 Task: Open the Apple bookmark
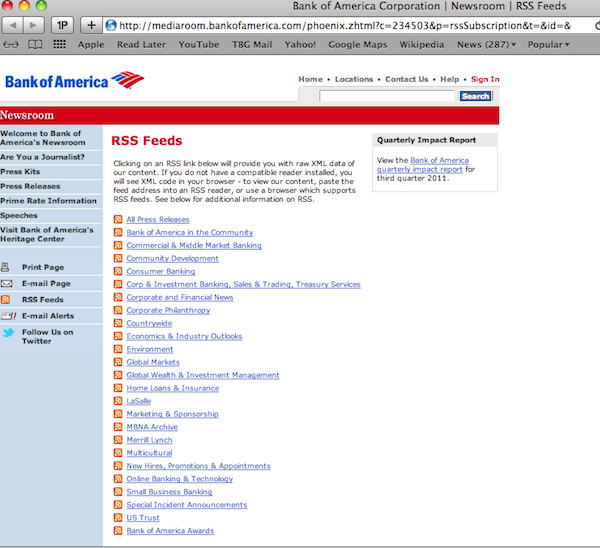[91, 45]
